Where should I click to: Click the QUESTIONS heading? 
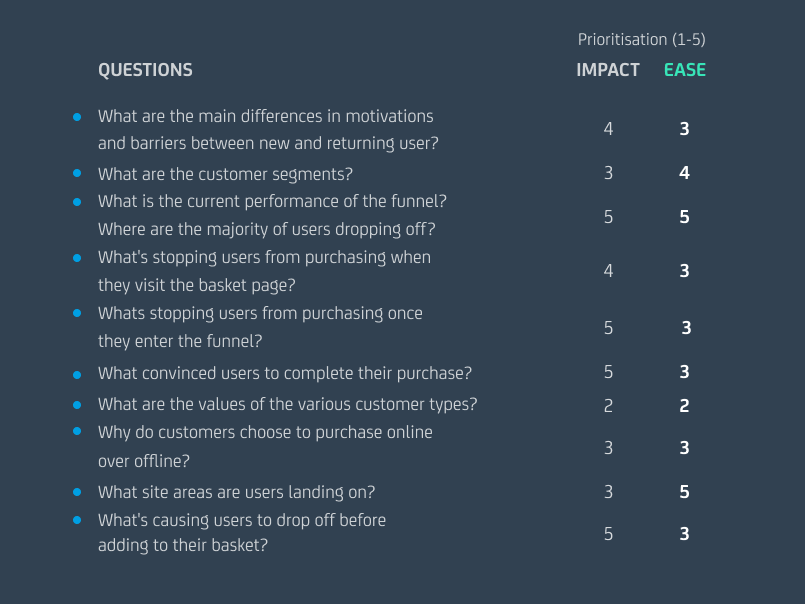tap(145, 70)
